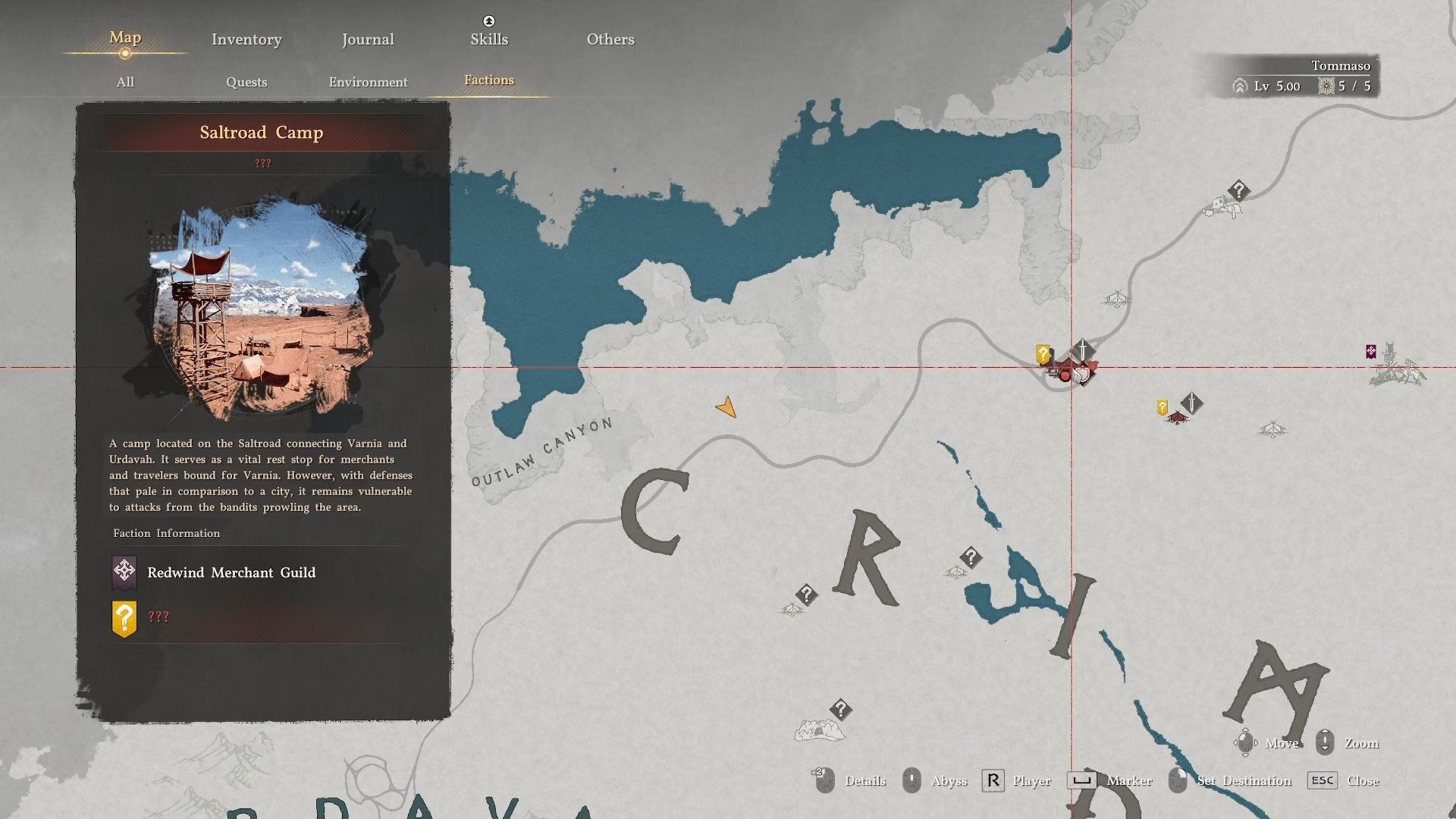Select the Environment map filter

(x=368, y=82)
